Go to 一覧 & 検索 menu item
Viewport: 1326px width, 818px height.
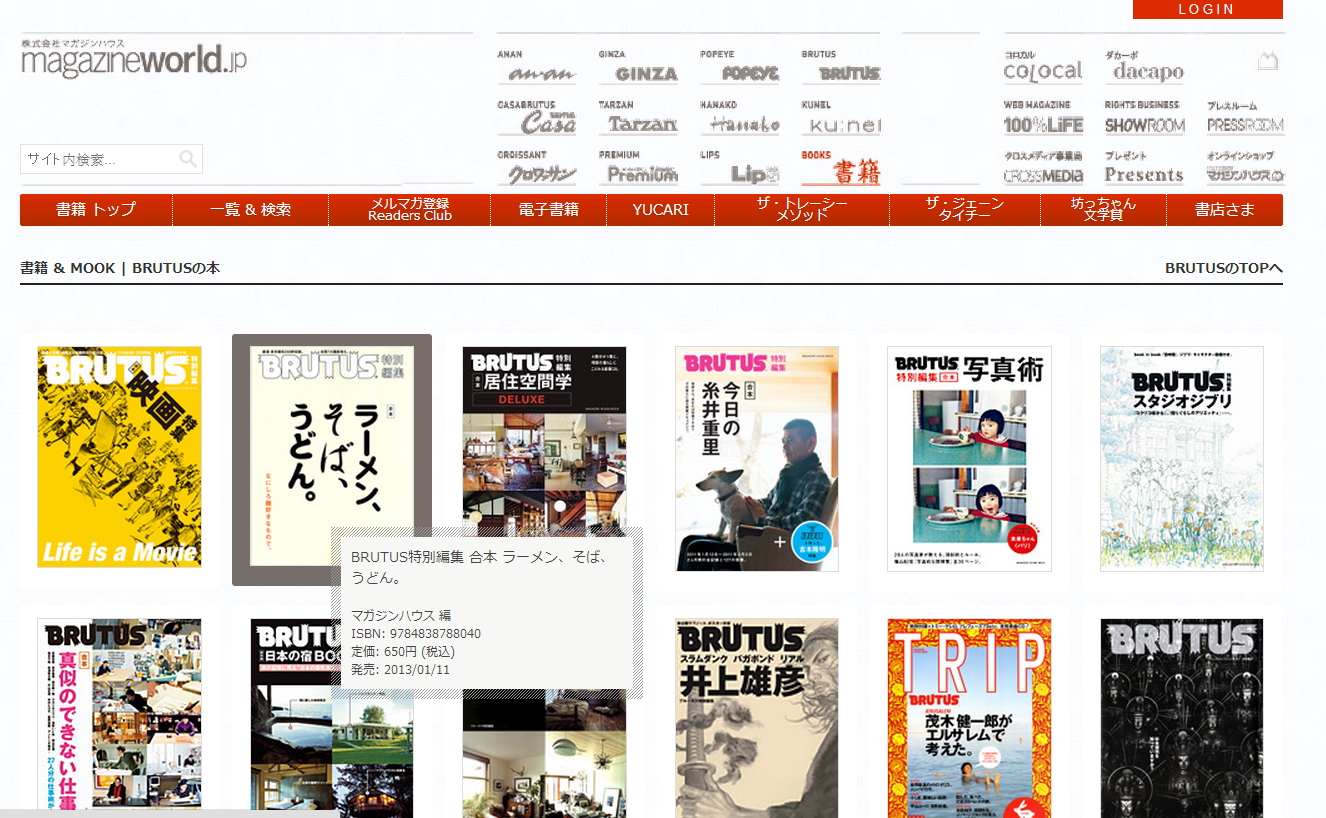tap(251, 210)
